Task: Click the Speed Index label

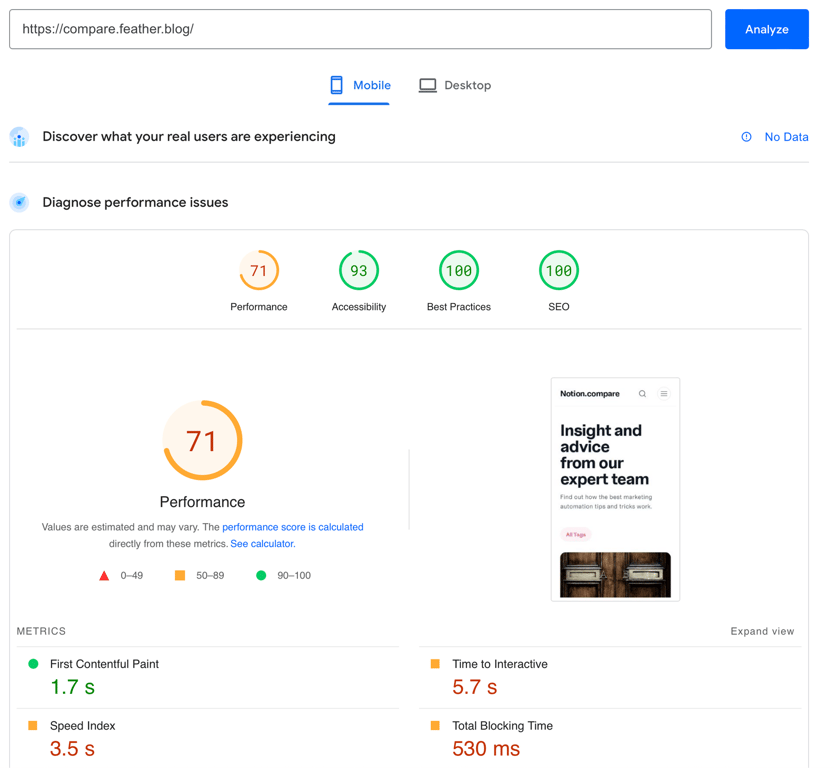Action: (82, 726)
